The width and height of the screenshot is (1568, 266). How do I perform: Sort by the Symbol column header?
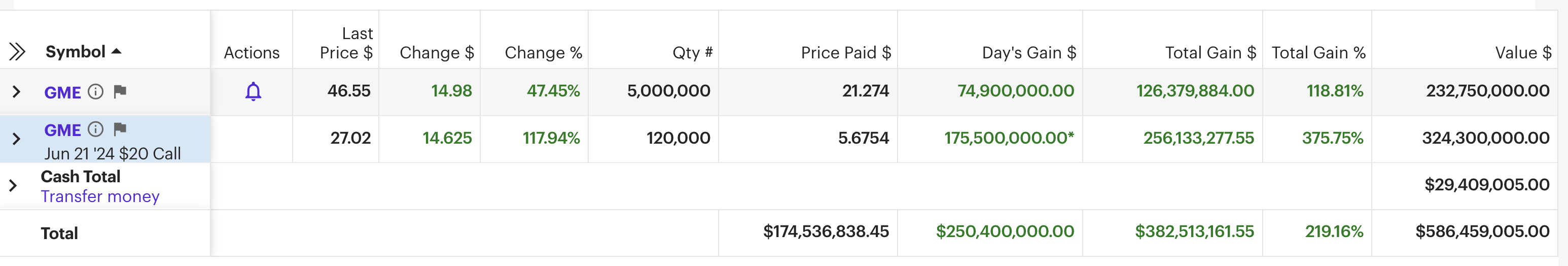click(76, 52)
